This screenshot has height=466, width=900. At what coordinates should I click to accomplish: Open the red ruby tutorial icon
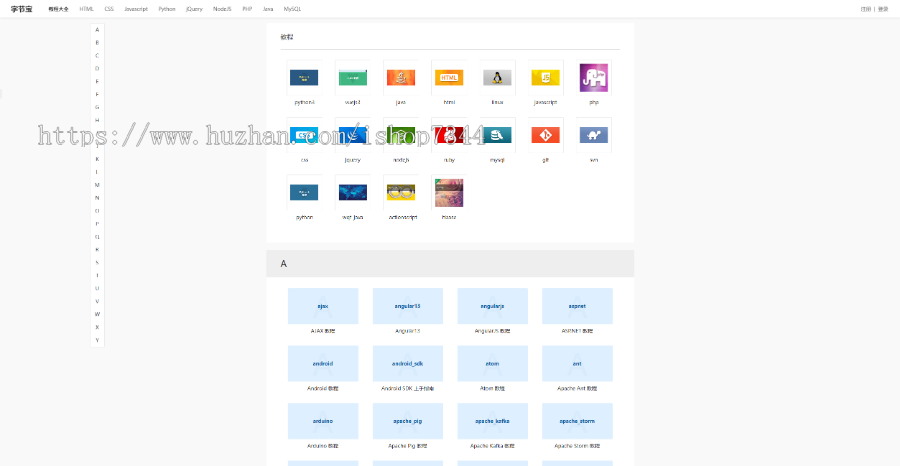(449, 135)
